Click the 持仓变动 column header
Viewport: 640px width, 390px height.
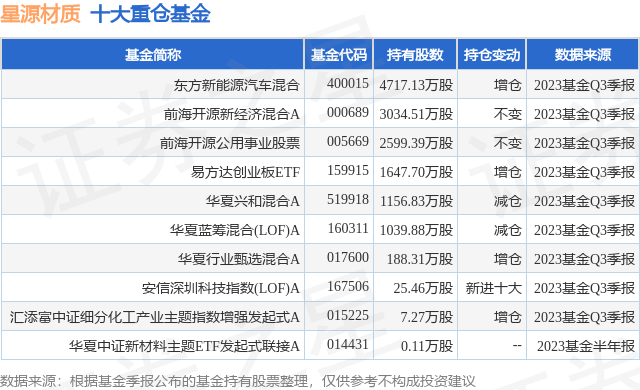coord(492,55)
